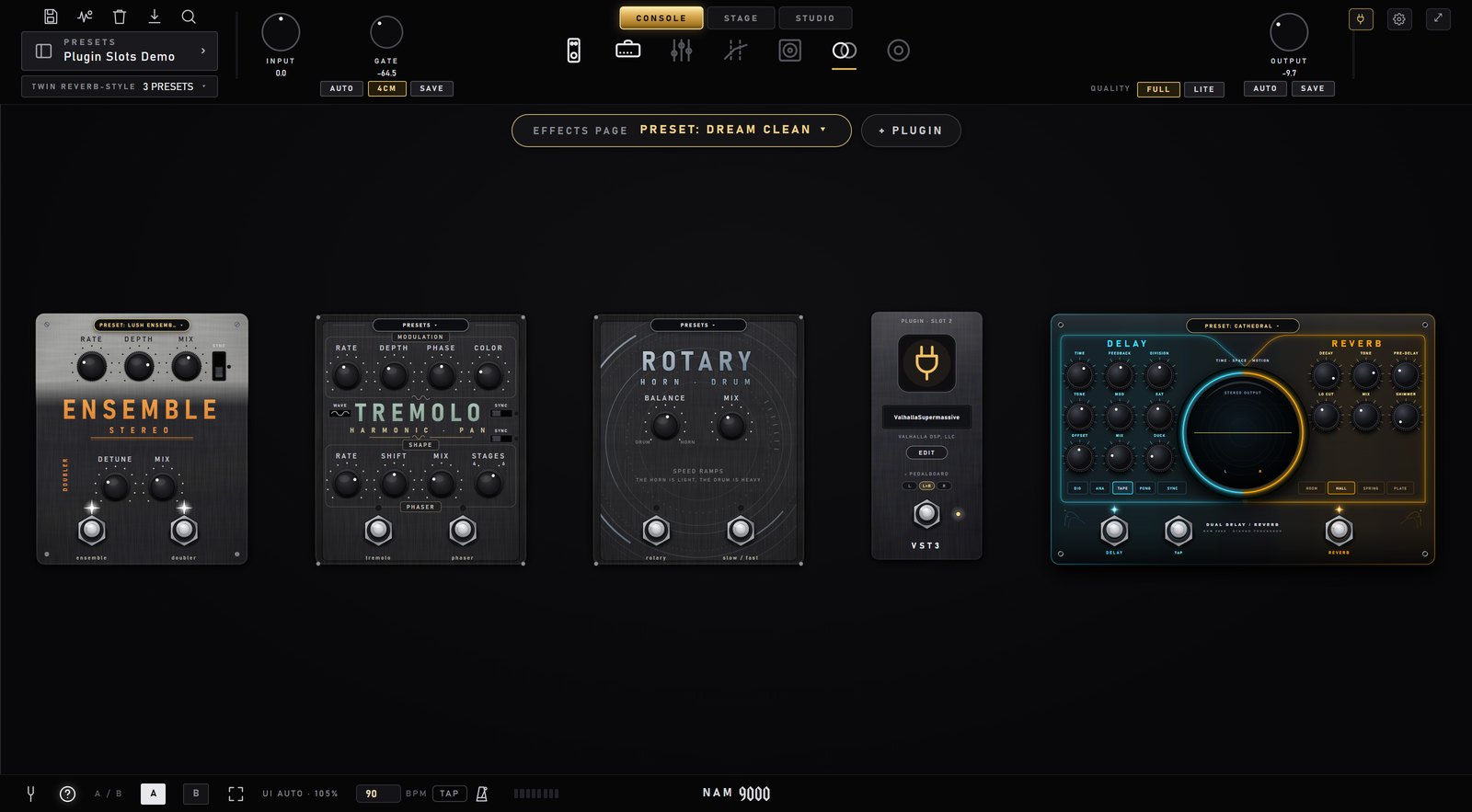This screenshot has width=1472, height=812.
Task: Click the OUTPUT level knob
Action: coord(1289,32)
